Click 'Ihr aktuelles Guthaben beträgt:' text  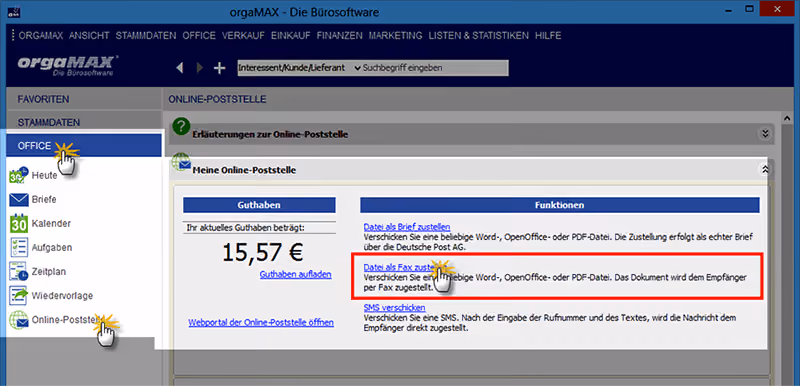[x=245, y=227]
